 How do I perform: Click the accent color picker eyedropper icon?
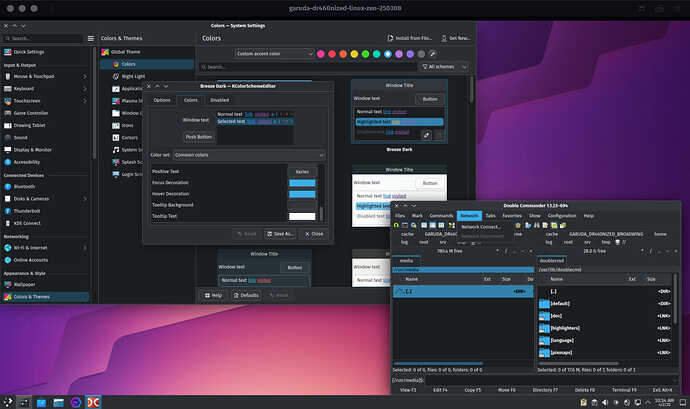pos(433,54)
